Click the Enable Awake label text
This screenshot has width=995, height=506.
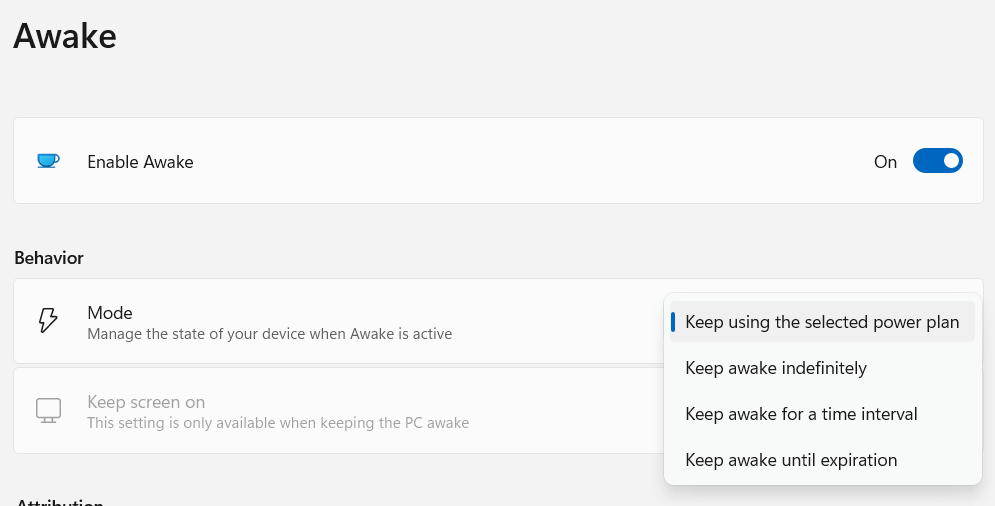(140, 162)
